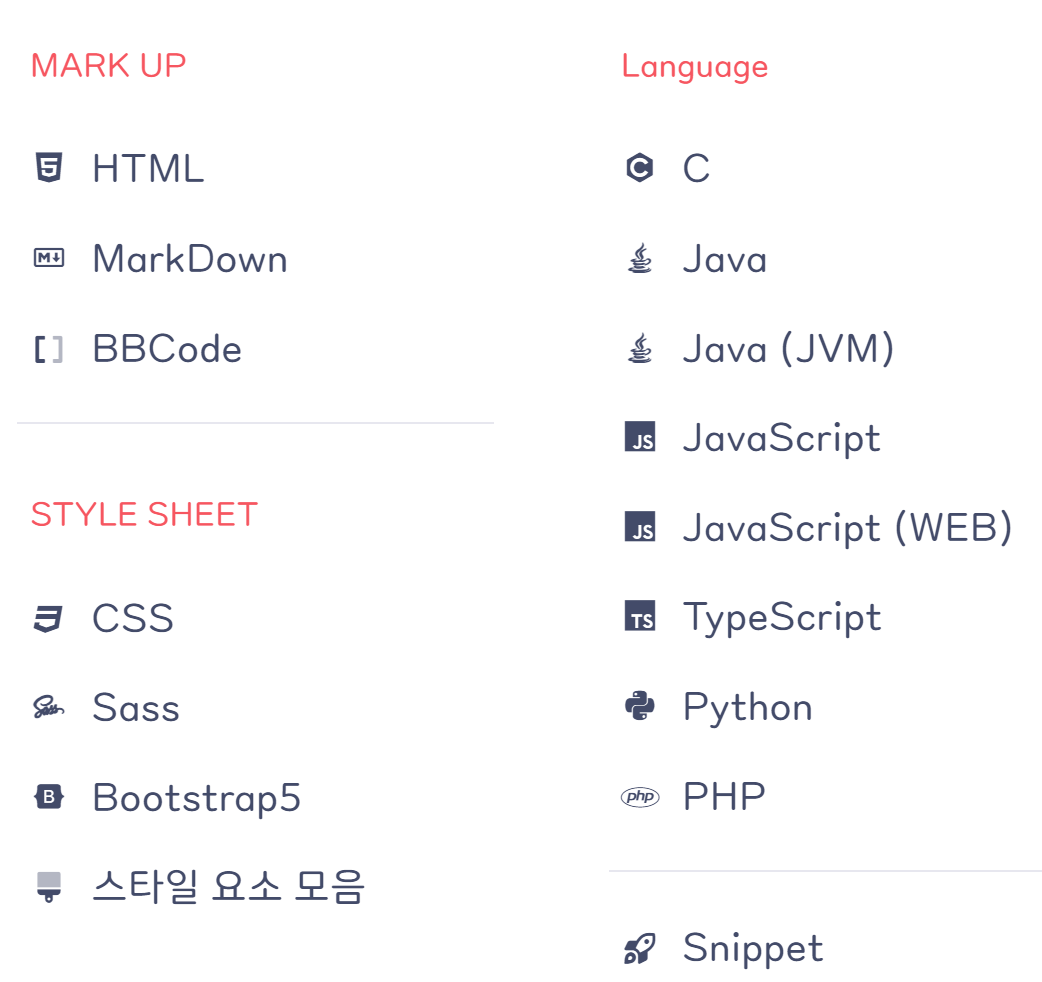Click the MarkDown M↓ icon
This screenshot has height=982, width=1042.
pyautogui.click(x=49, y=258)
